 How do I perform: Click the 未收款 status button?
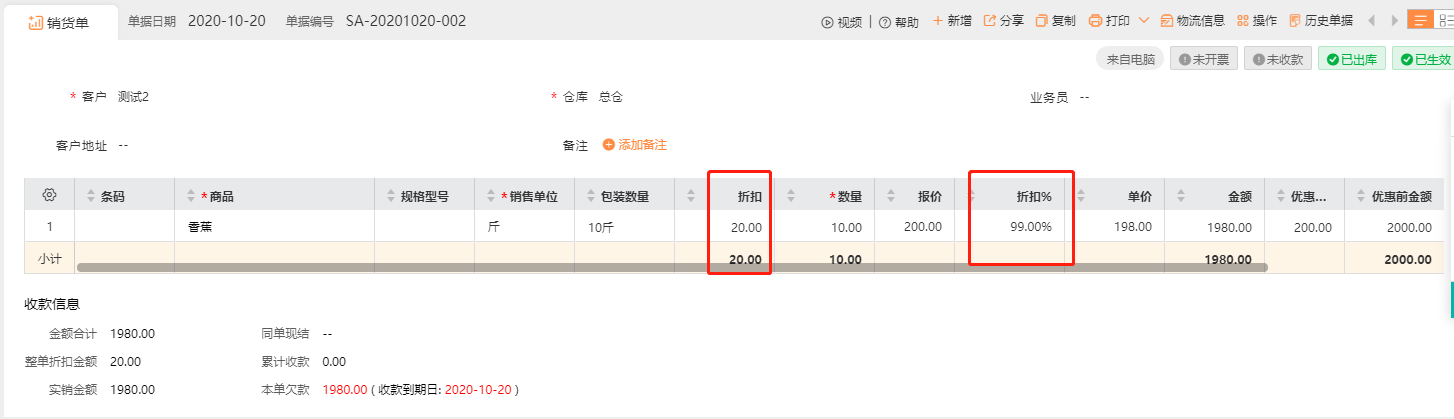1278,60
